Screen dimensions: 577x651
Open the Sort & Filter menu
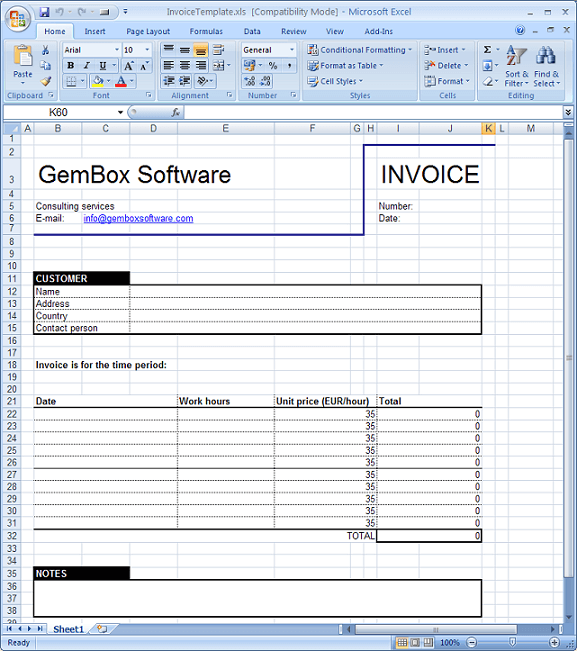pyautogui.click(x=516, y=66)
